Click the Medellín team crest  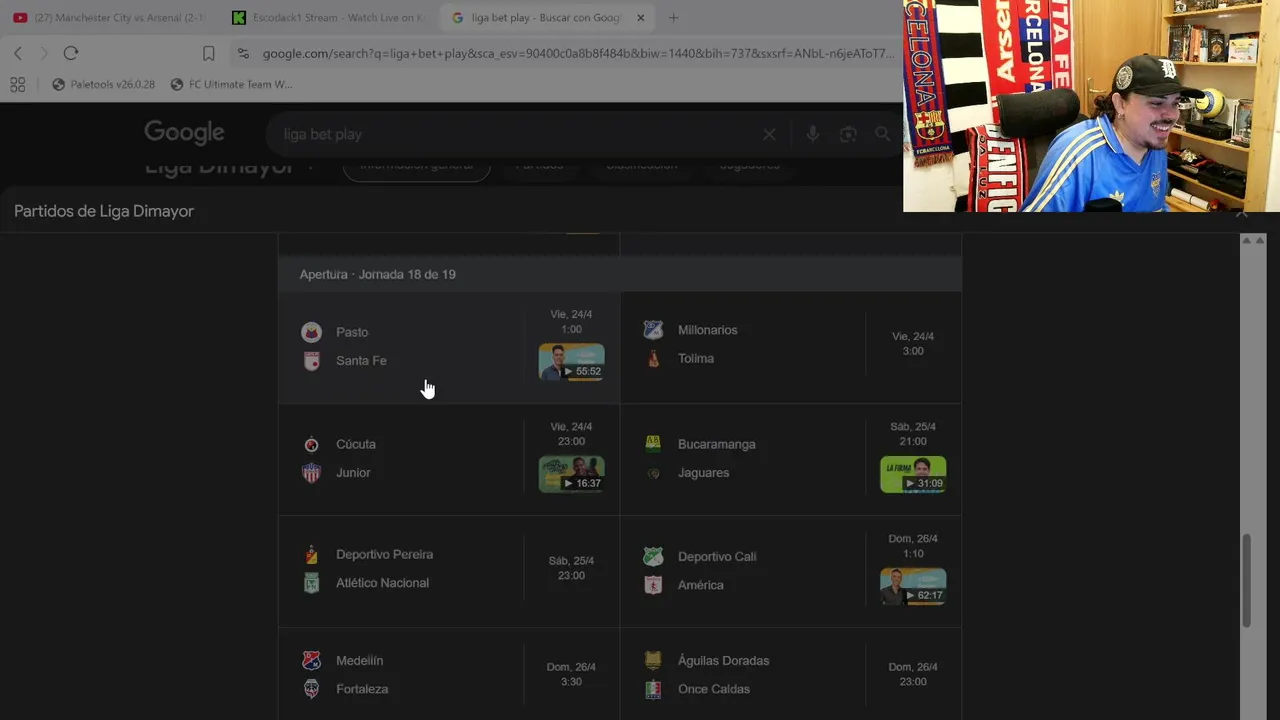point(311,661)
